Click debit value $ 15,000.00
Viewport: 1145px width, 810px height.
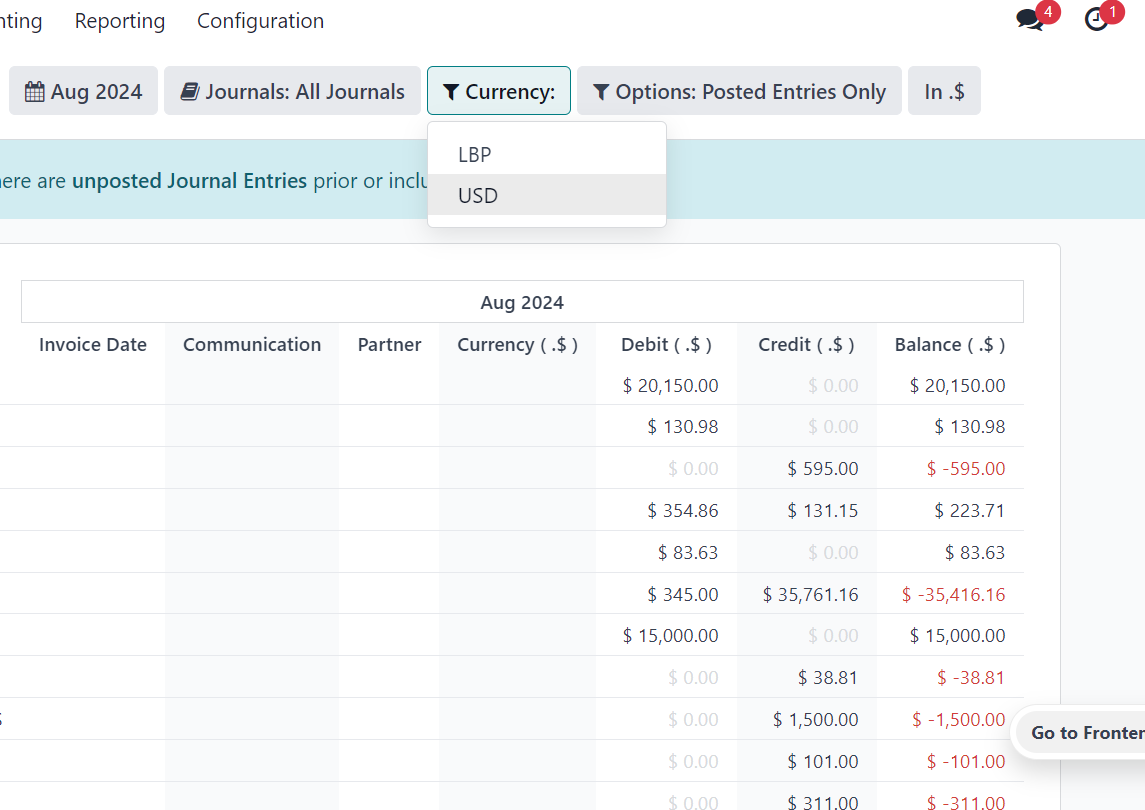pos(670,635)
